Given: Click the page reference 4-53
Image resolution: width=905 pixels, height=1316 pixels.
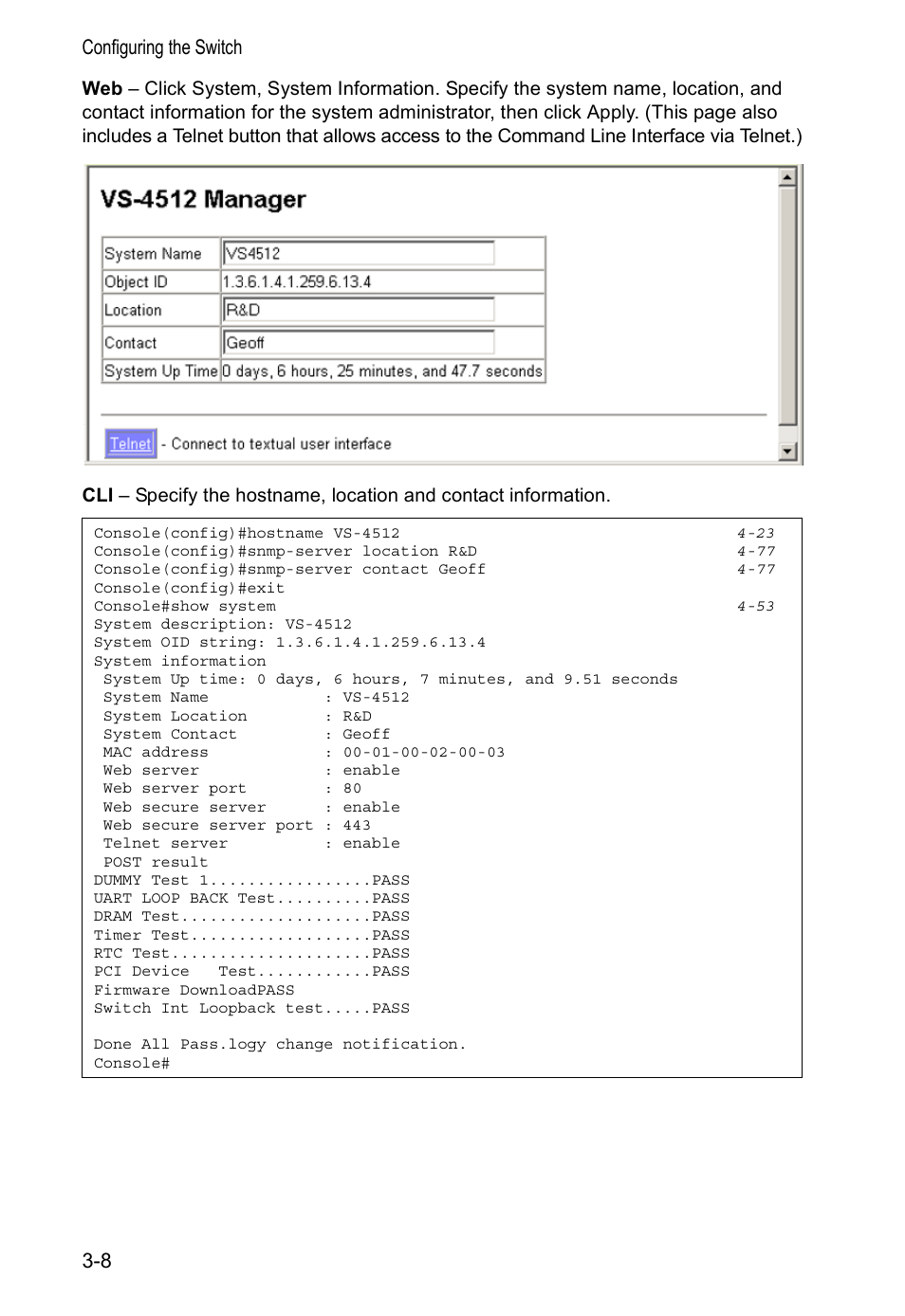Looking at the screenshot, I should [x=755, y=606].
